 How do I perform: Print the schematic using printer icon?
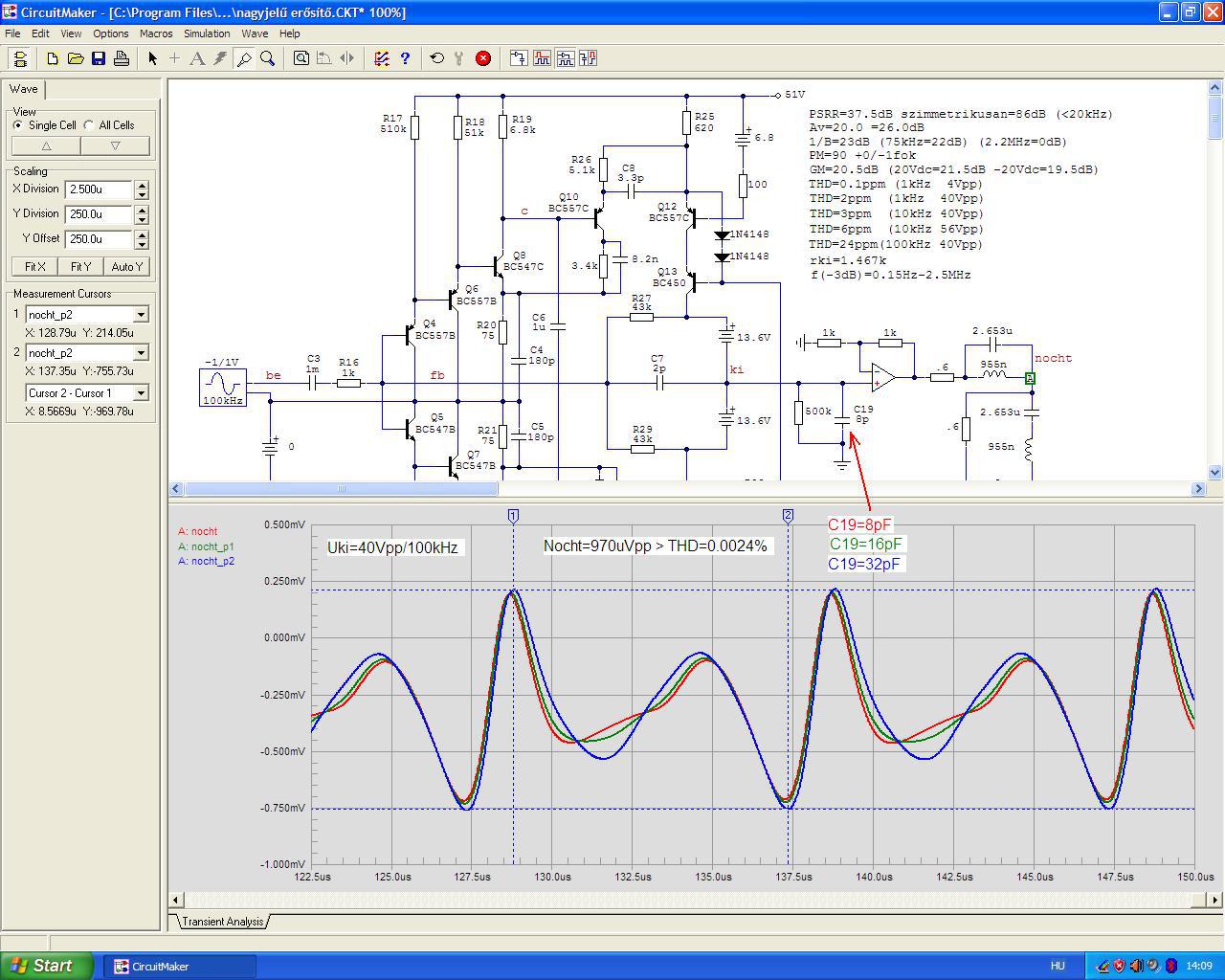(122, 58)
